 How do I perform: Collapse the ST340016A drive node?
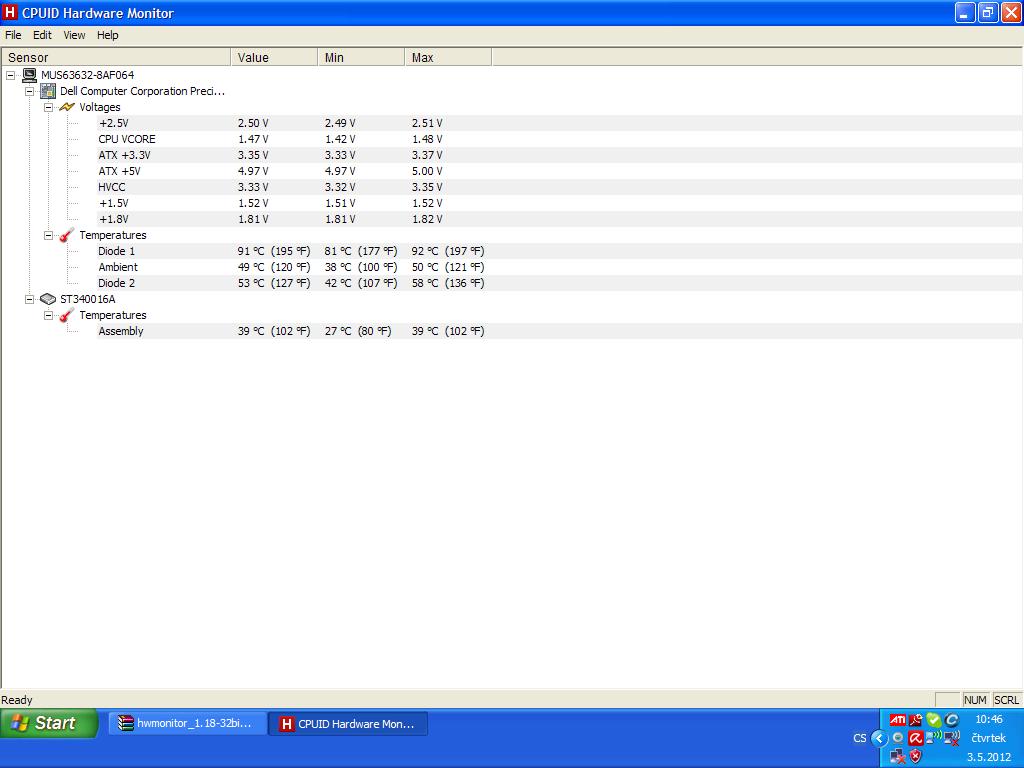click(x=29, y=299)
